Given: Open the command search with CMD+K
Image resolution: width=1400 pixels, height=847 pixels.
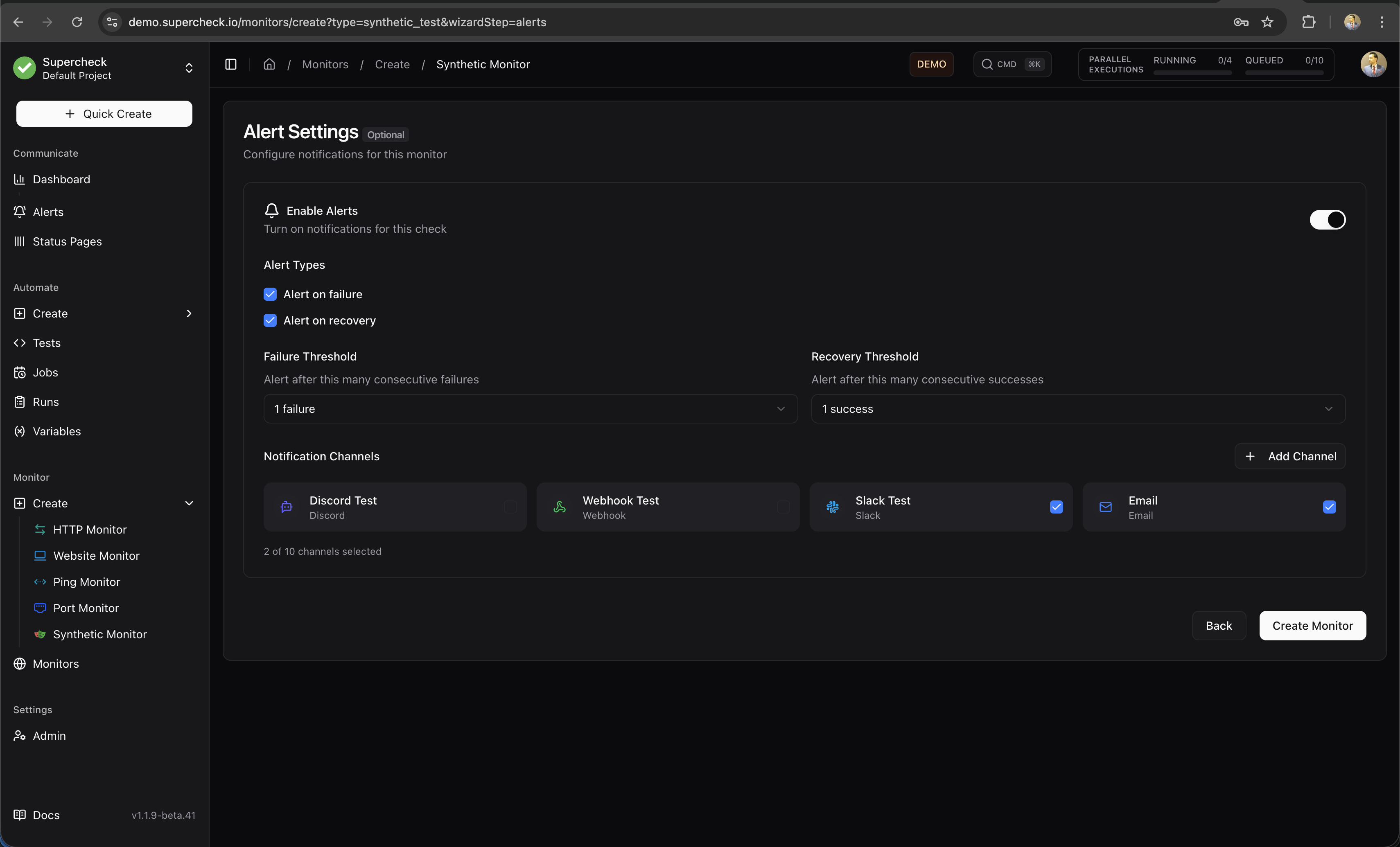Looking at the screenshot, I should click(1012, 63).
